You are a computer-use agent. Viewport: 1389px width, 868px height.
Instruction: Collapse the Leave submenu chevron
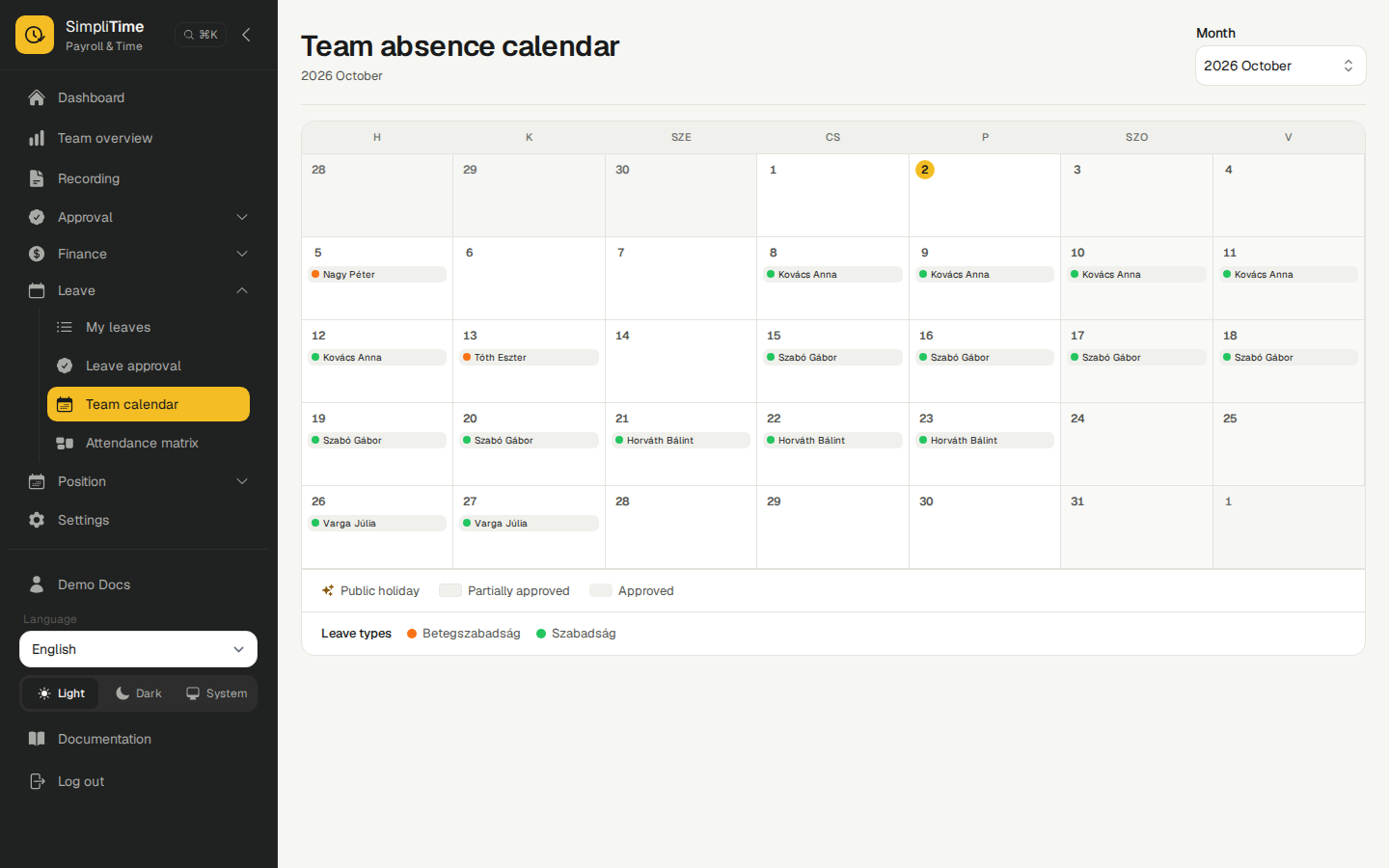(x=242, y=290)
